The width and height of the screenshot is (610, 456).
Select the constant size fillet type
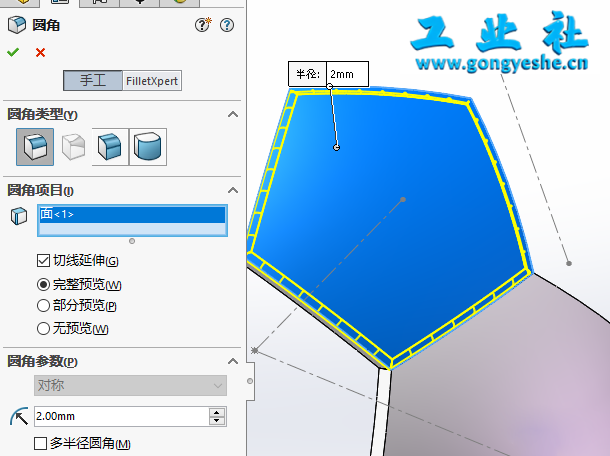35,147
